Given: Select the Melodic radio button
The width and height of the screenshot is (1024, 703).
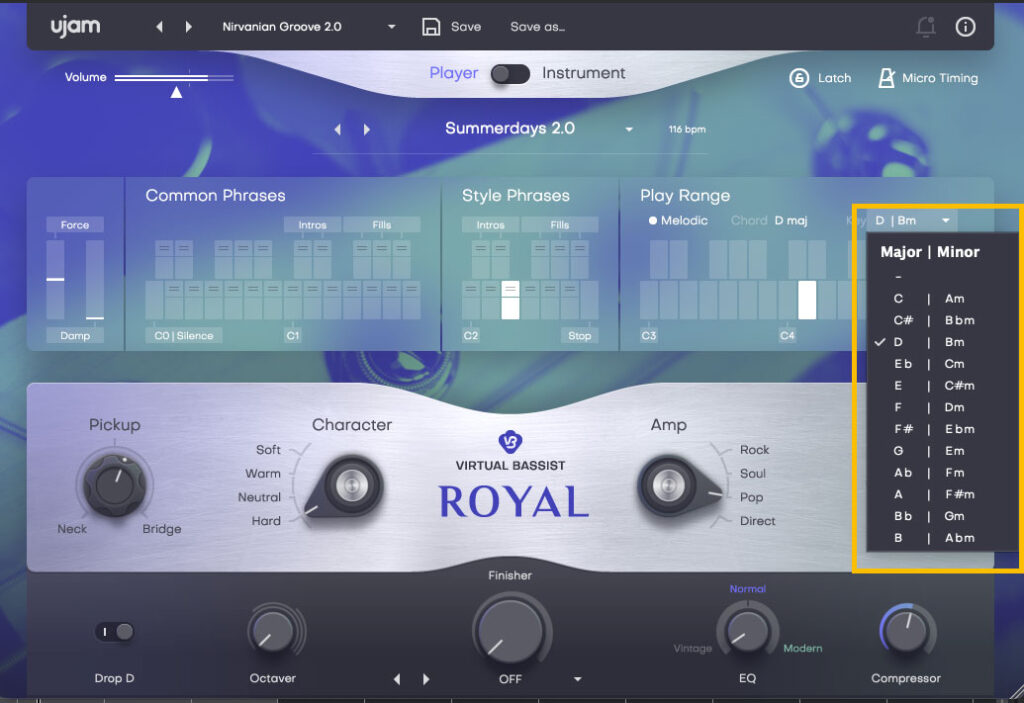Looking at the screenshot, I should pyautogui.click(x=652, y=221).
